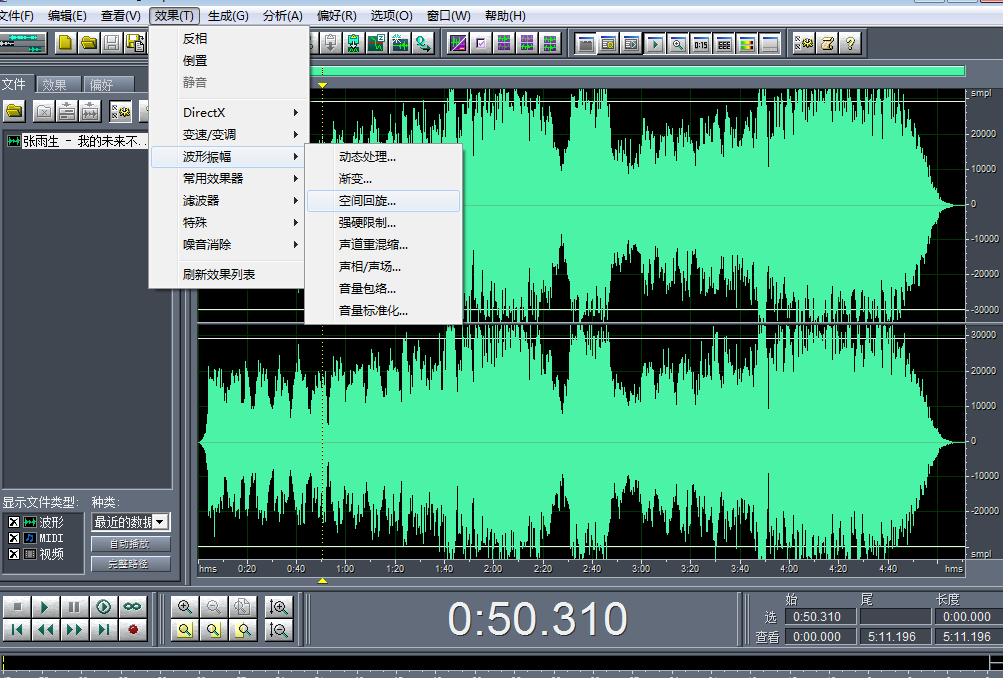Click the circled play-to-end button
This screenshot has width=1003, height=678.
(x=103, y=606)
